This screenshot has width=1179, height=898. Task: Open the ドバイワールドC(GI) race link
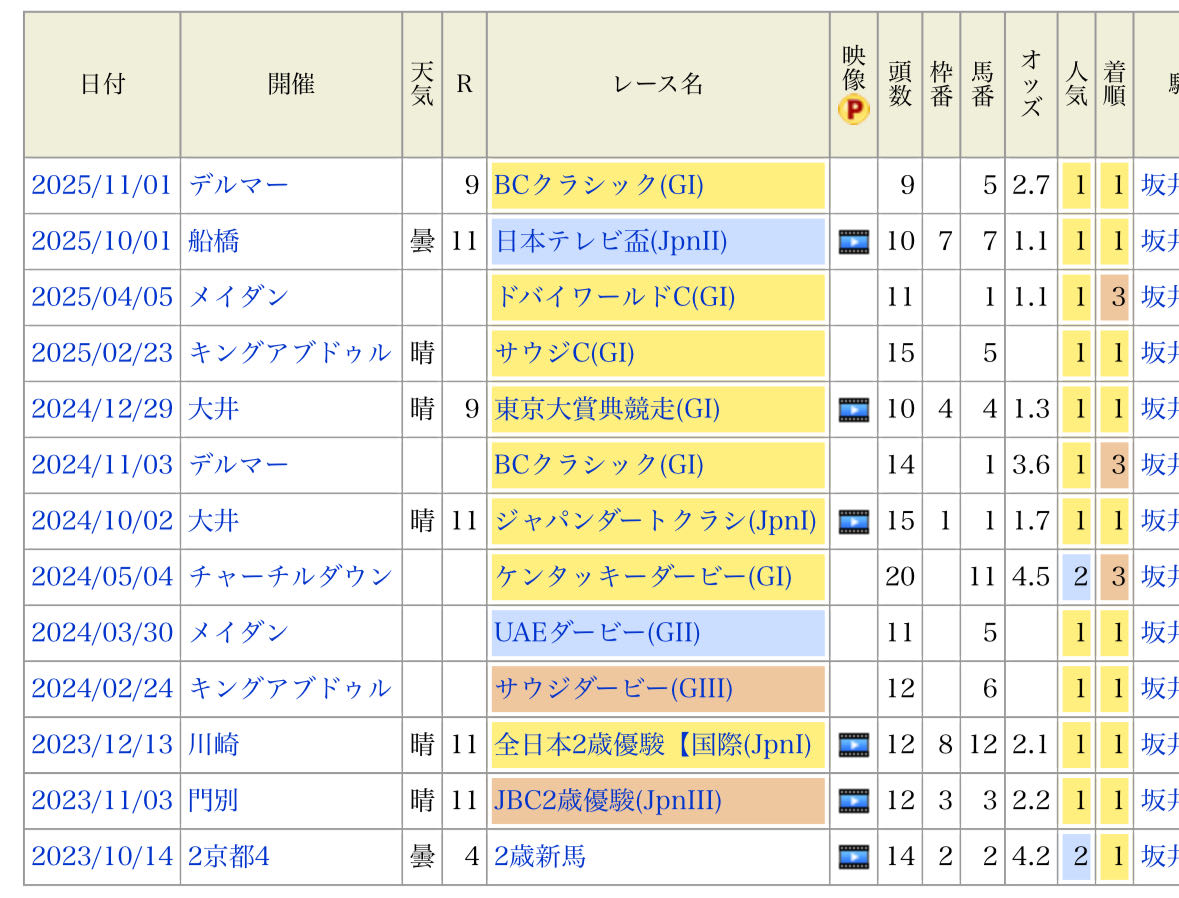point(614,297)
